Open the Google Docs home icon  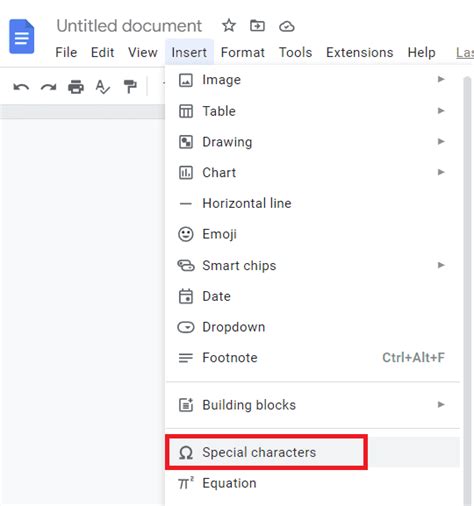[22, 37]
